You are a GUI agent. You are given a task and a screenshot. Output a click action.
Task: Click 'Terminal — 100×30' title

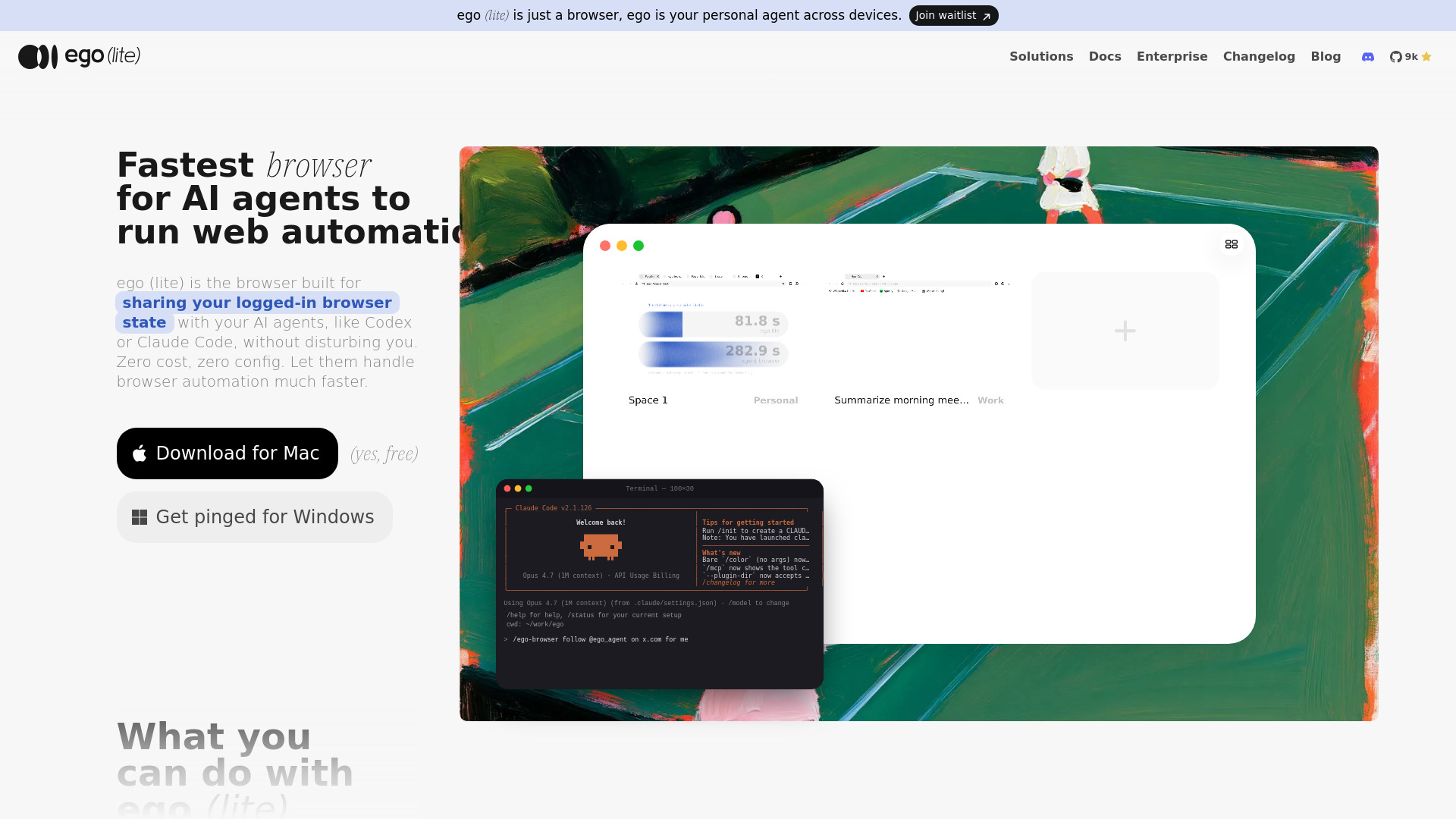(660, 488)
